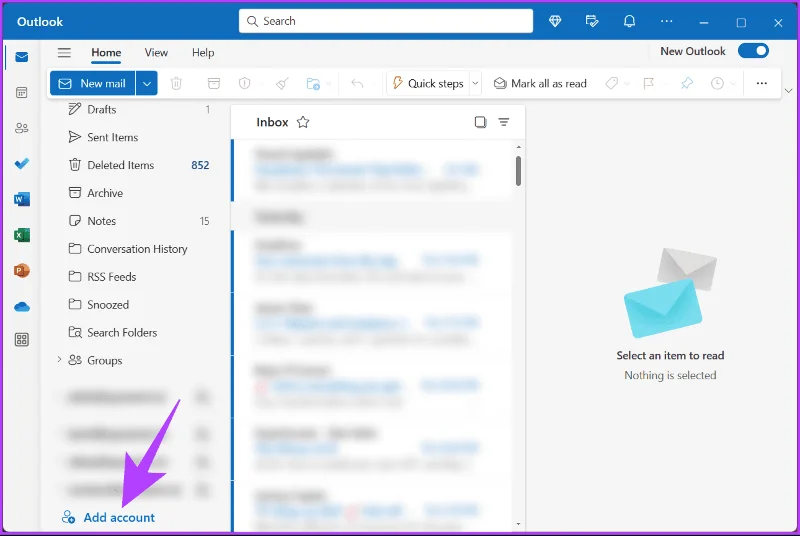Launch PowerPoint from the app rail
The image size is (800, 536).
pos(21,270)
